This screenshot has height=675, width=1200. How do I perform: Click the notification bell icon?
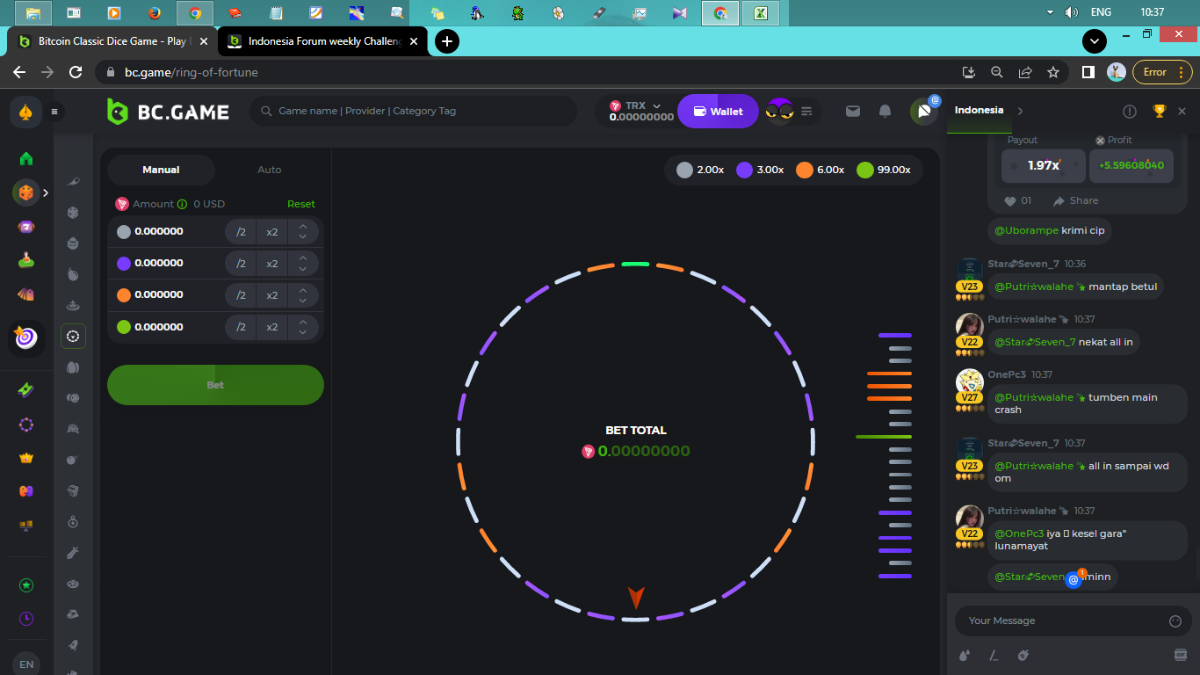pyautogui.click(x=885, y=111)
